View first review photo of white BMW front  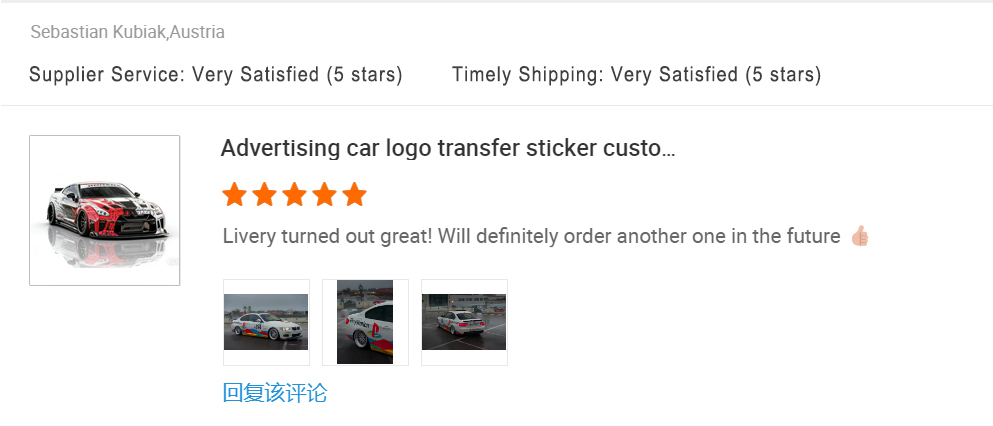[x=266, y=322]
